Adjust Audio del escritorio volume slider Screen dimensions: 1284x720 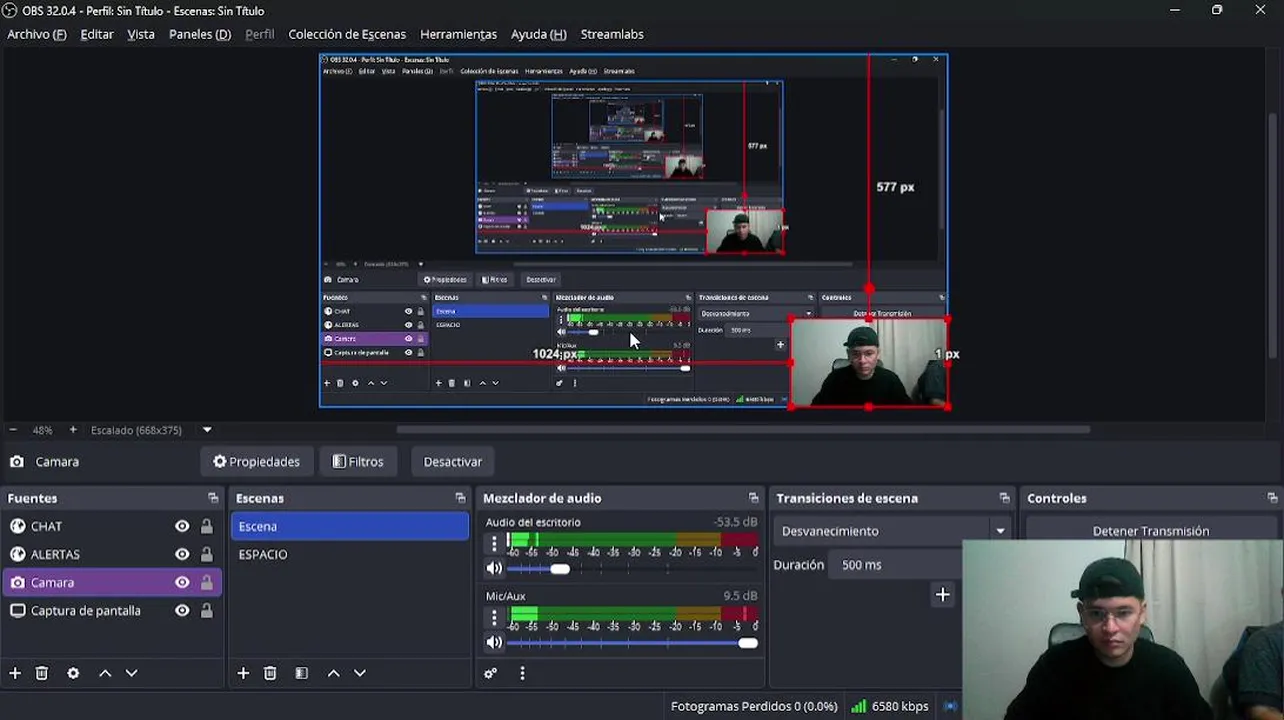560,569
